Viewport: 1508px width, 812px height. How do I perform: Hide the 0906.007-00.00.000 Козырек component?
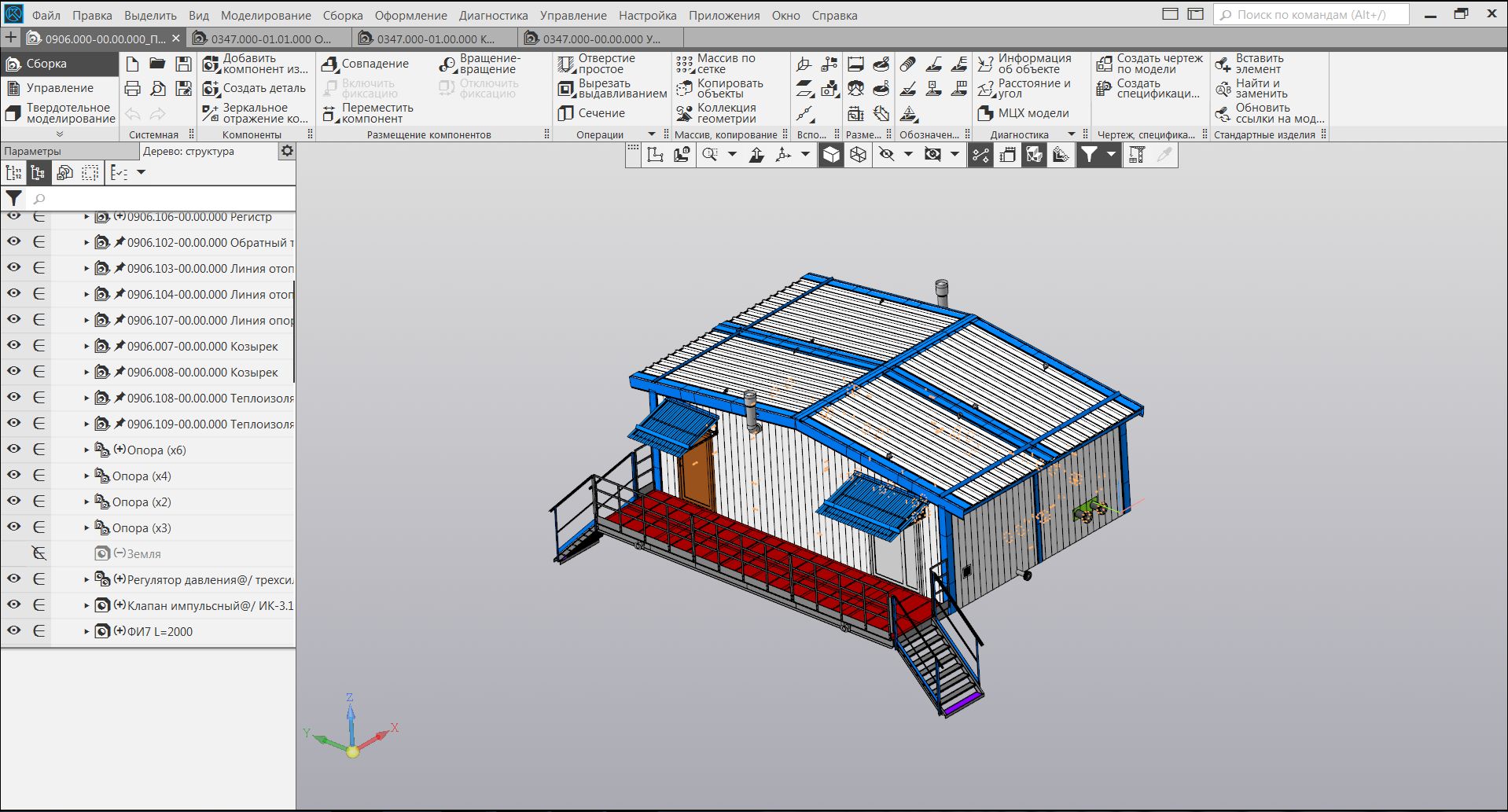coord(14,345)
